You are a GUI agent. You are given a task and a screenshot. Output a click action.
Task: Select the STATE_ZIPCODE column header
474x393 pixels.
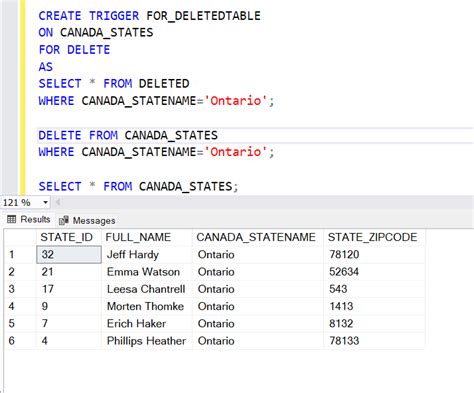click(374, 237)
